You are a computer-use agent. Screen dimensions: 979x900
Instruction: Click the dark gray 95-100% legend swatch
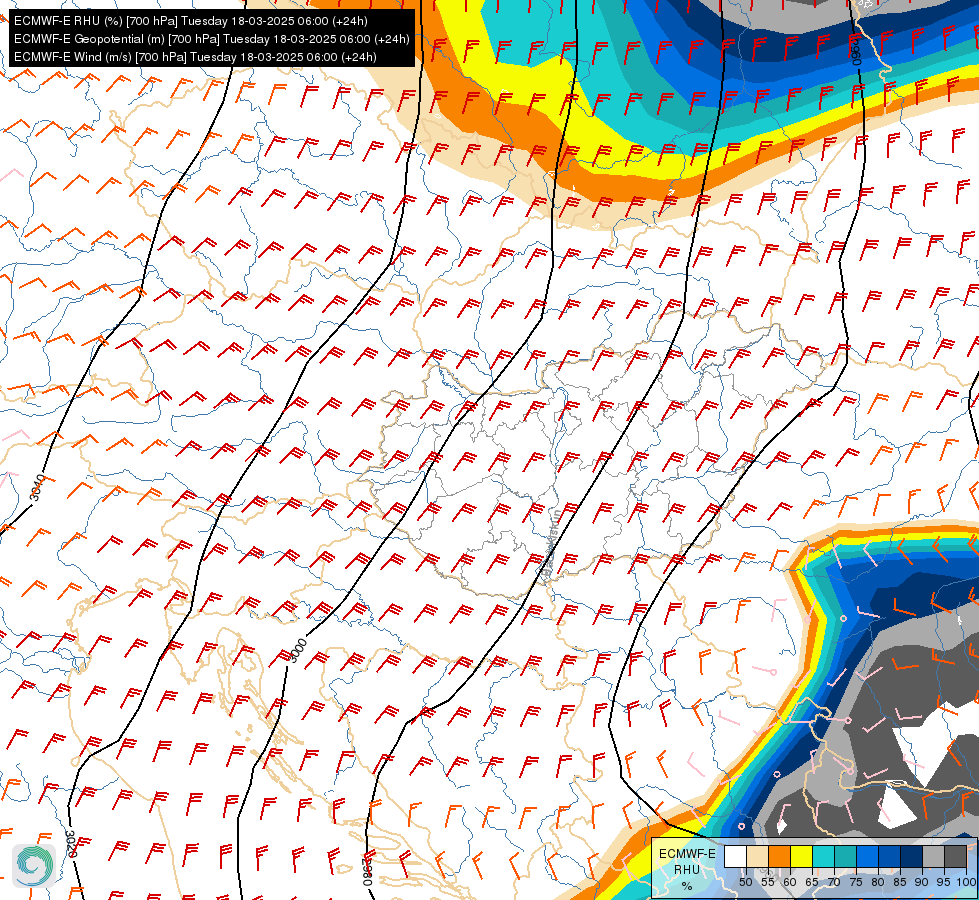(955, 856)
